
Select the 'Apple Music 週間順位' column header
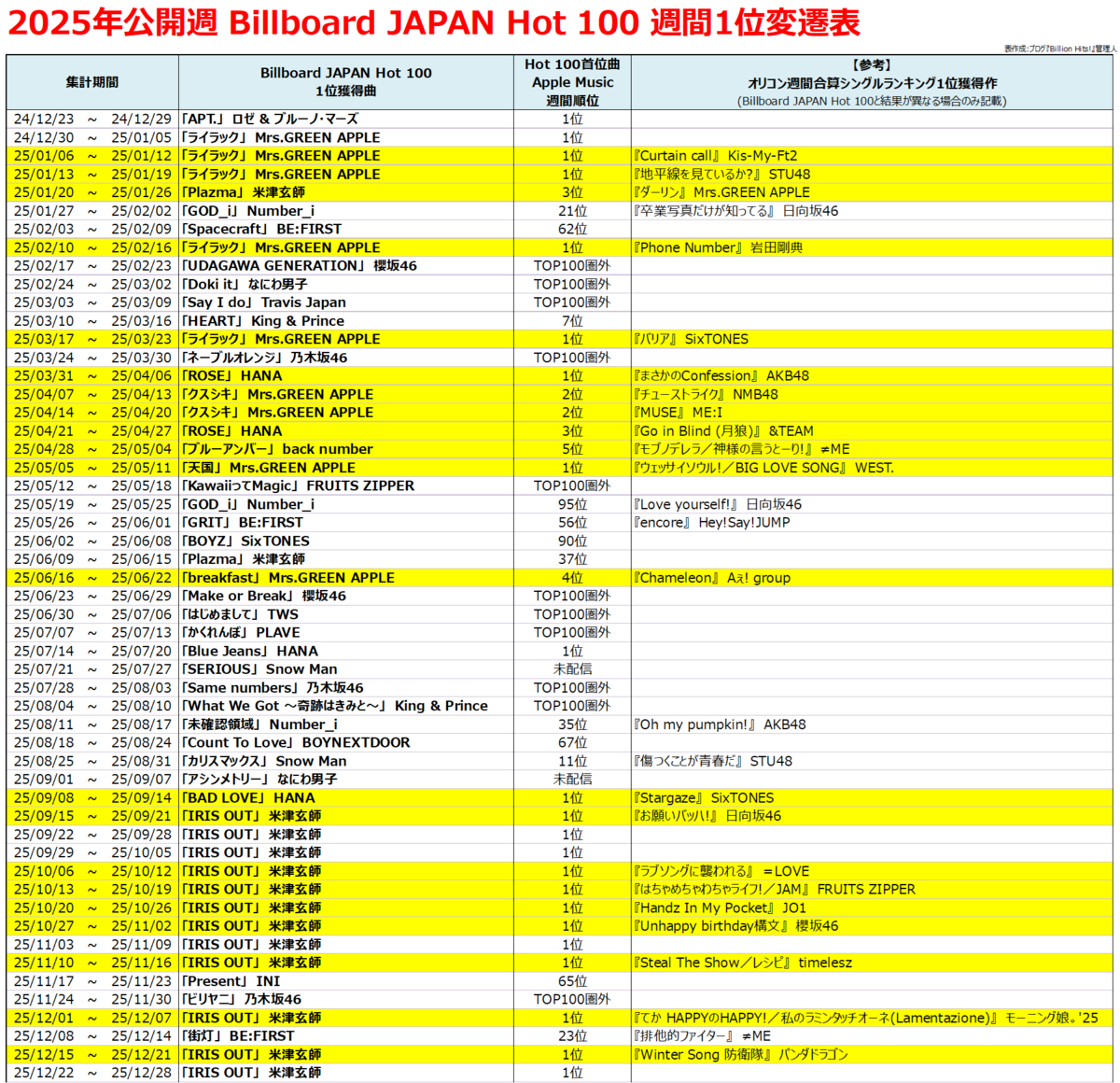[572, 82]
